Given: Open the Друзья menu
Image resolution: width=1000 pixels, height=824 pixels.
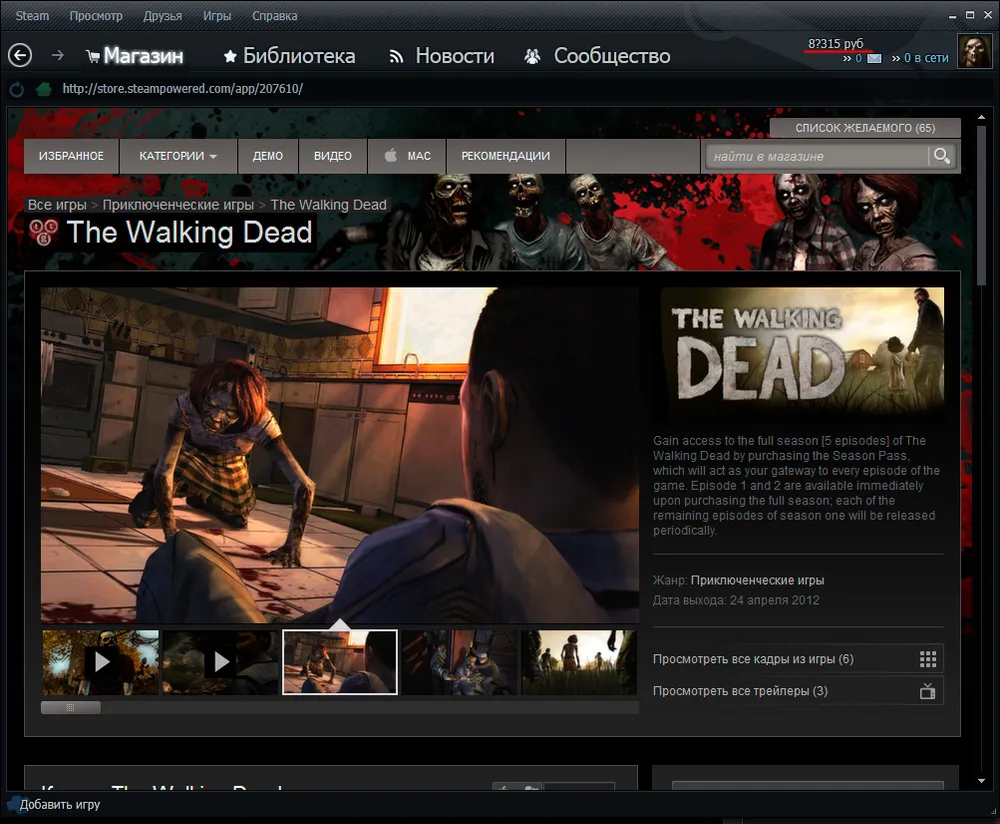Looking at the screenshot, I should click(x=162, y=16).
